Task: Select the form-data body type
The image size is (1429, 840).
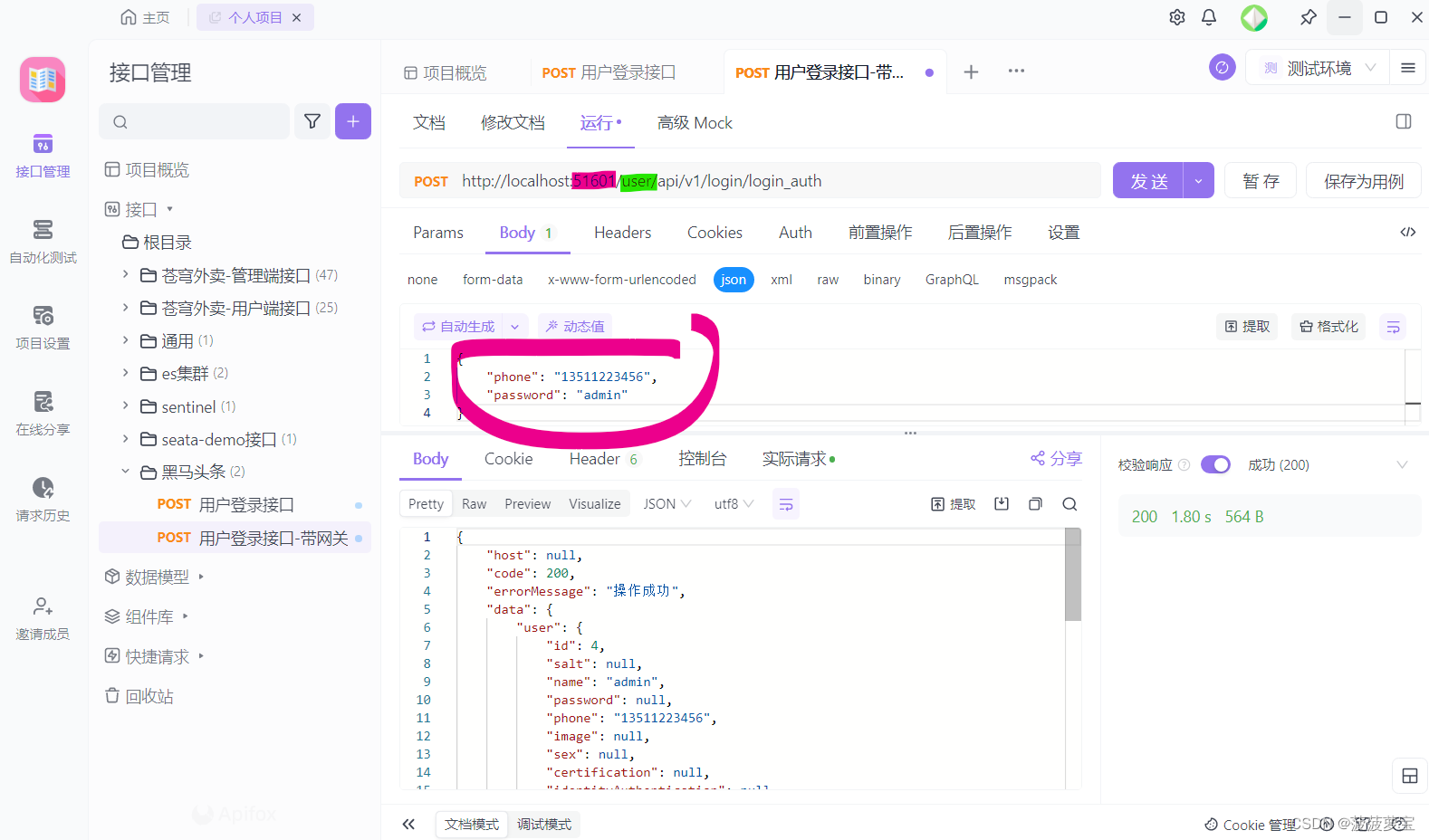Action: click(x=493, y=280)
